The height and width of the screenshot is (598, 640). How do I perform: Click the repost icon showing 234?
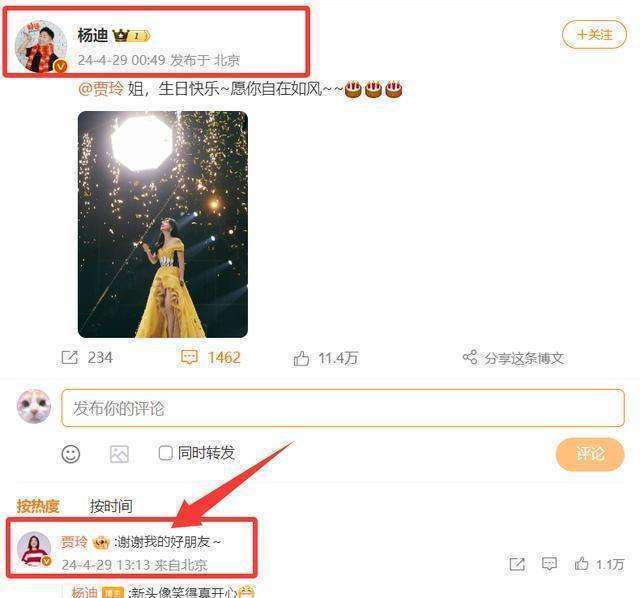coord(69,357)
